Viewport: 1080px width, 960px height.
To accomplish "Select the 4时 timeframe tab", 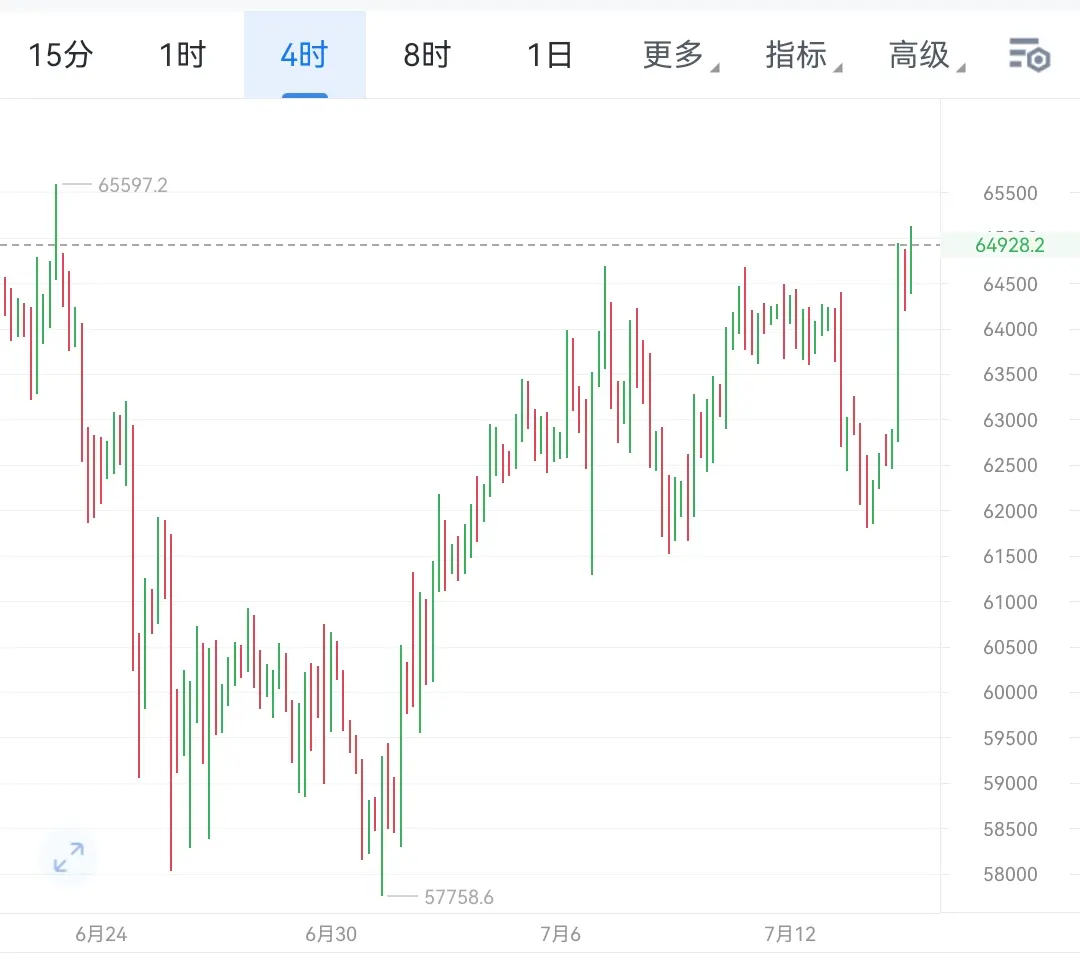I will [x=304, y=55].
